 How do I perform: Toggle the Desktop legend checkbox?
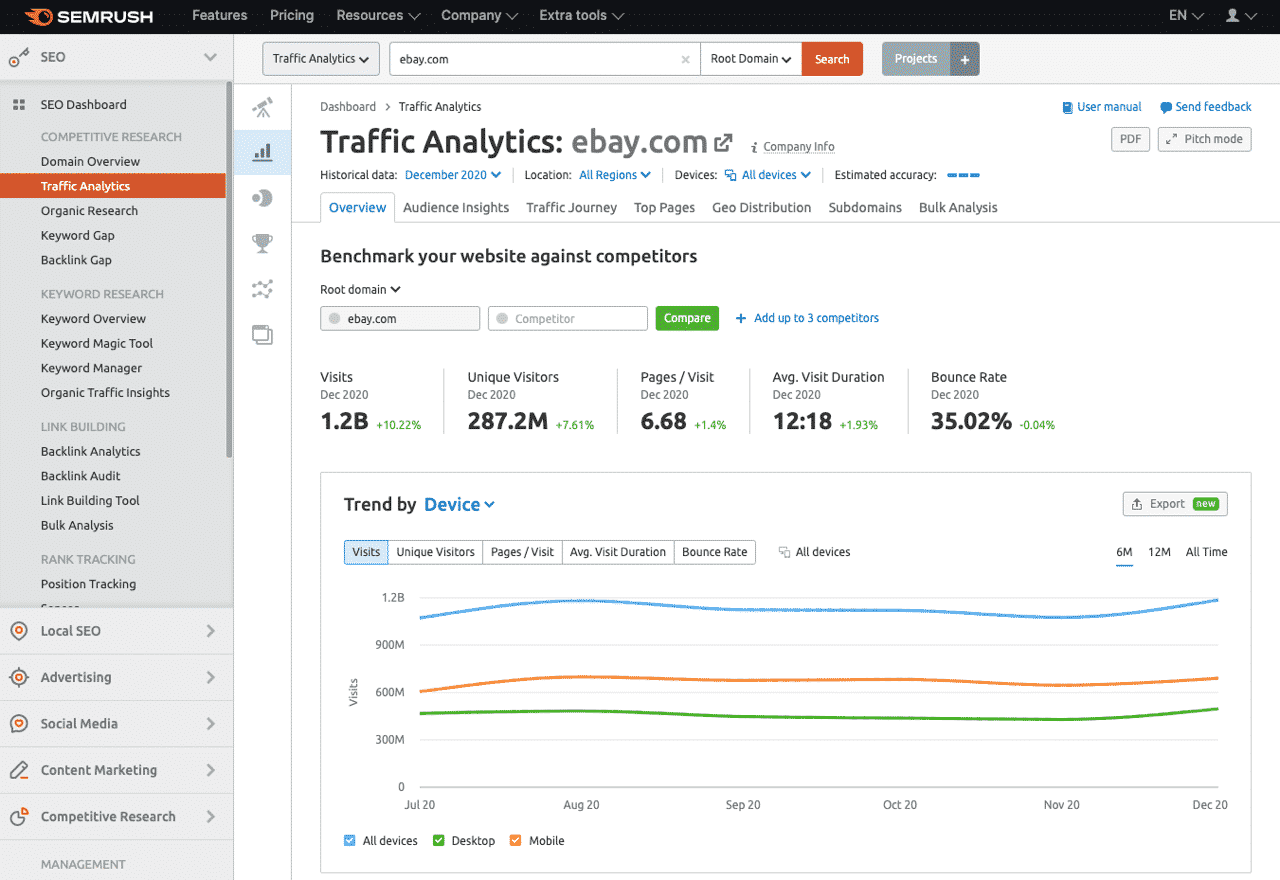coord(439,841)
